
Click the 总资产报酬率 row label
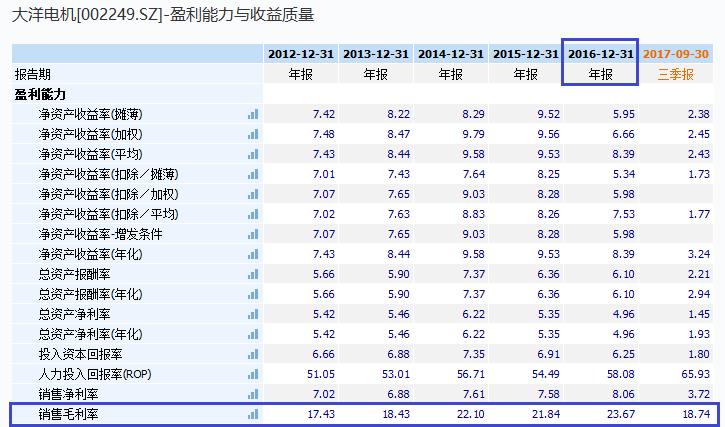tap(74, 274)
